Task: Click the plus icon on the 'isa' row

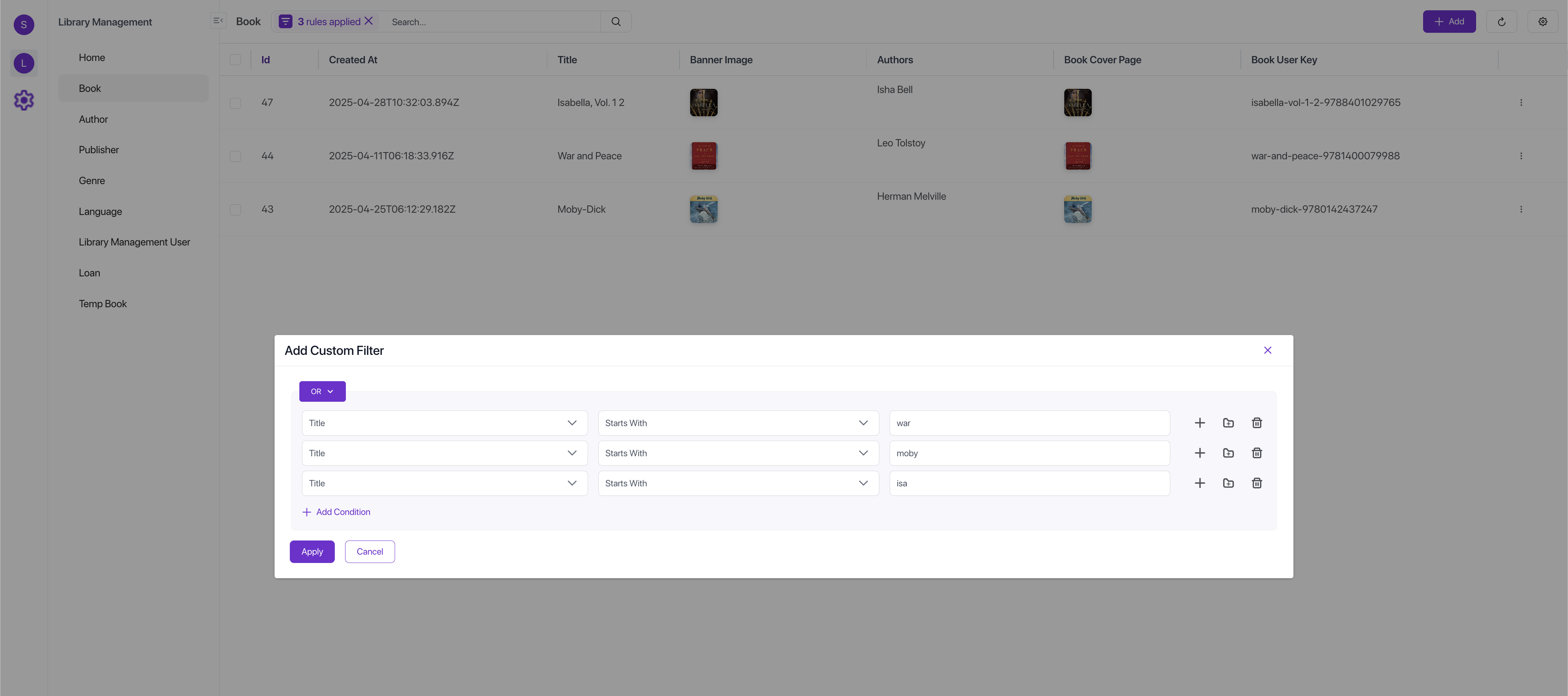Action: 1199,483
